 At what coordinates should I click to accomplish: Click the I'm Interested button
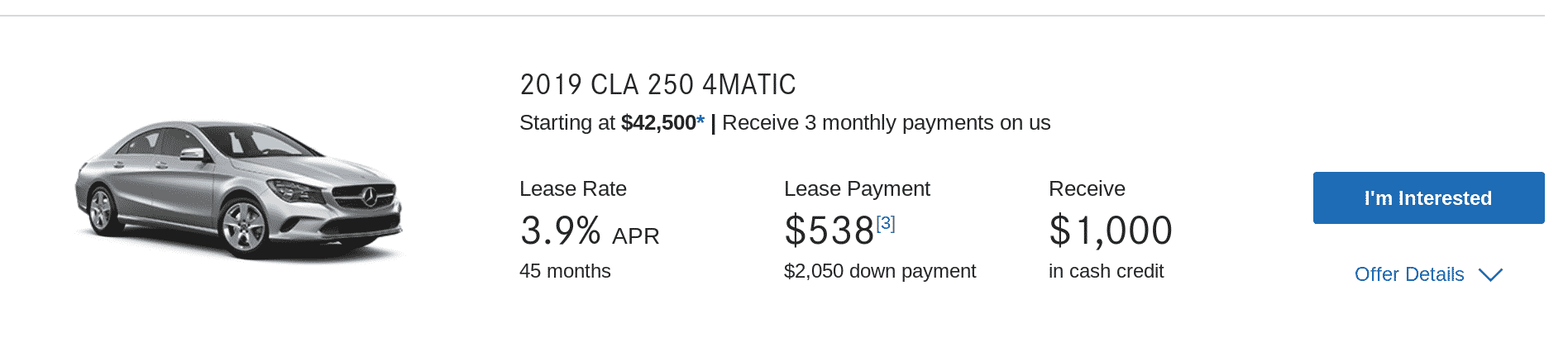1427,198
